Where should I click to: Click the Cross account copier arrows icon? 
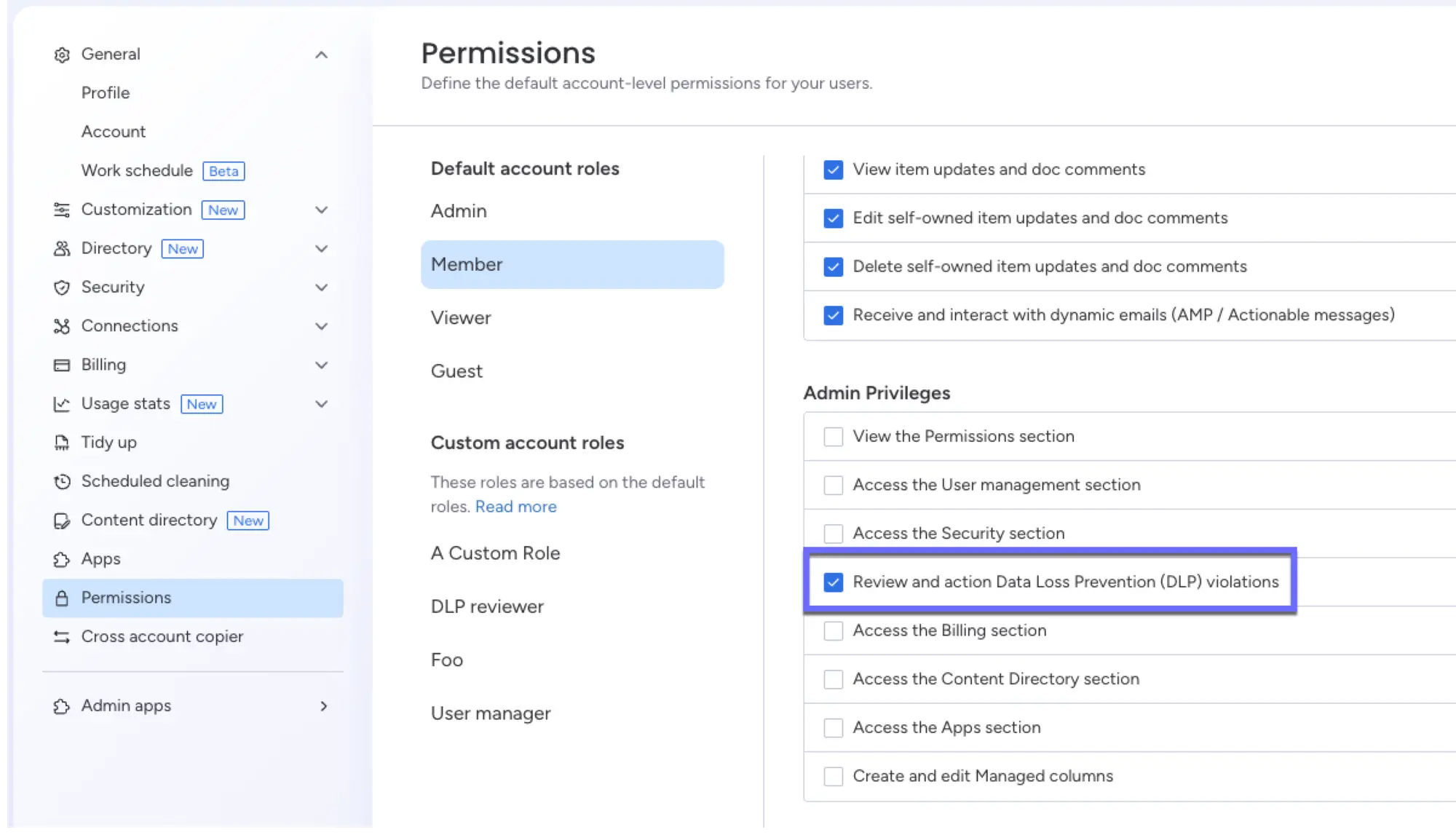click(x=62, y=637)
